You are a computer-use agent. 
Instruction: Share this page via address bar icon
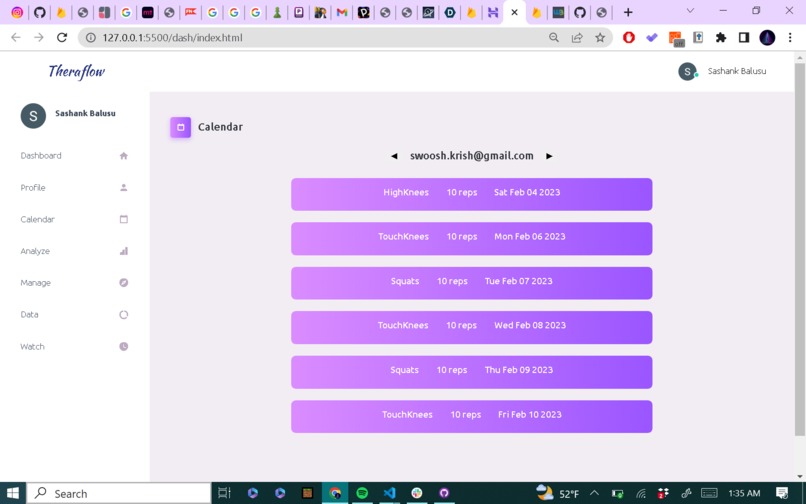pos(577,38)
